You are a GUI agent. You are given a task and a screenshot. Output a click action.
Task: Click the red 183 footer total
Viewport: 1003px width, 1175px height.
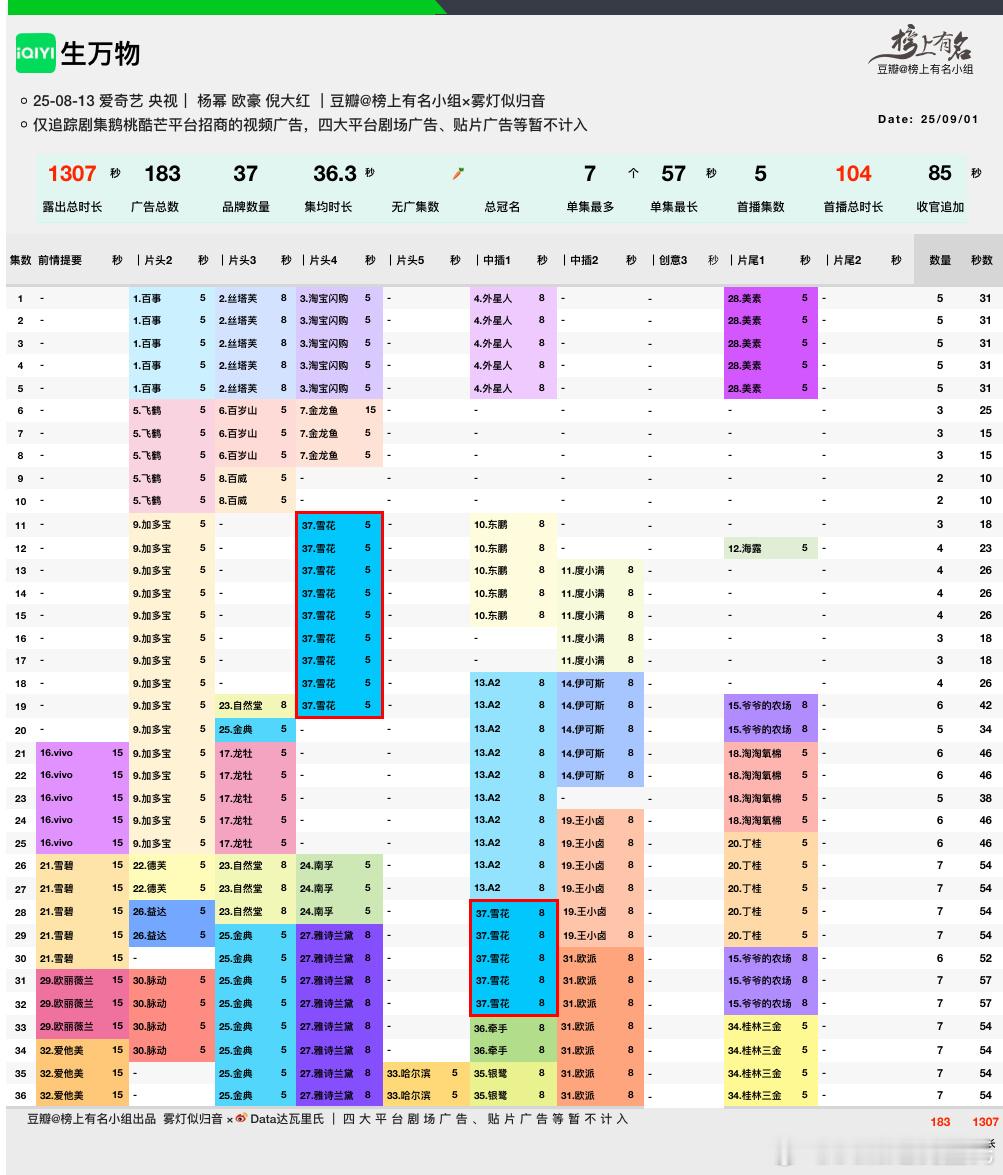[x=940, y=1122]
